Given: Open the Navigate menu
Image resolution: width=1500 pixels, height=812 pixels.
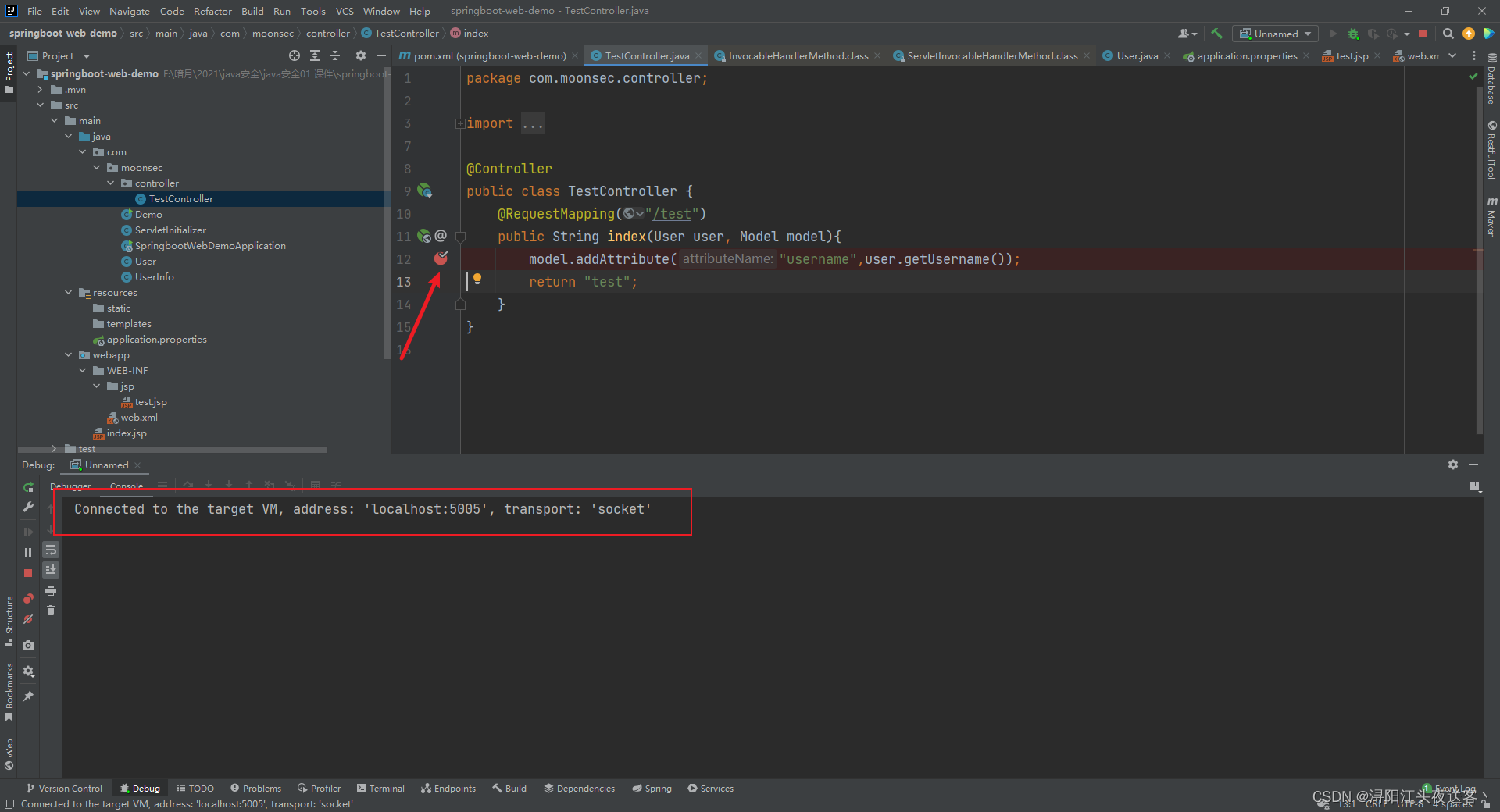Looking at the screenshot, I should [129, 11].
